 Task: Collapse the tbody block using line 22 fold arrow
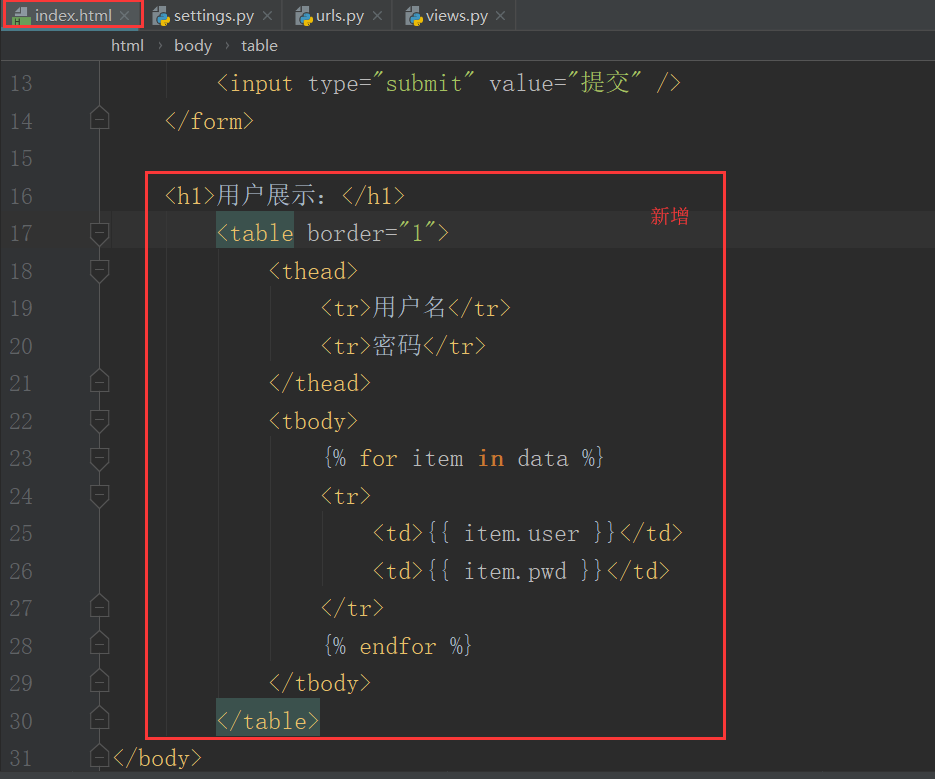coord(99,421)
